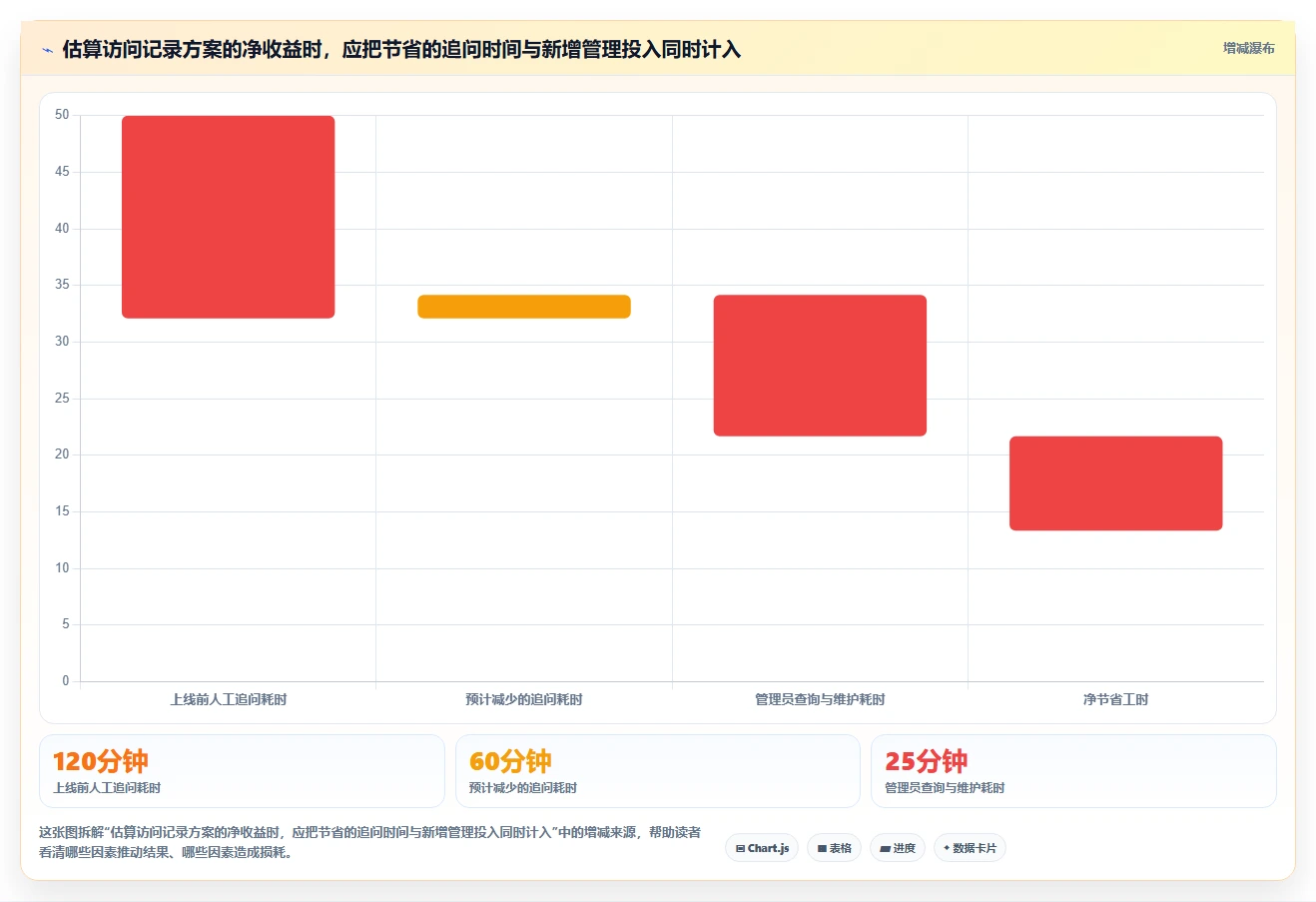Click the 25分钟 data card
Image resolution: width=1316 pixels, height=902 pixels.
point(1073,771)
